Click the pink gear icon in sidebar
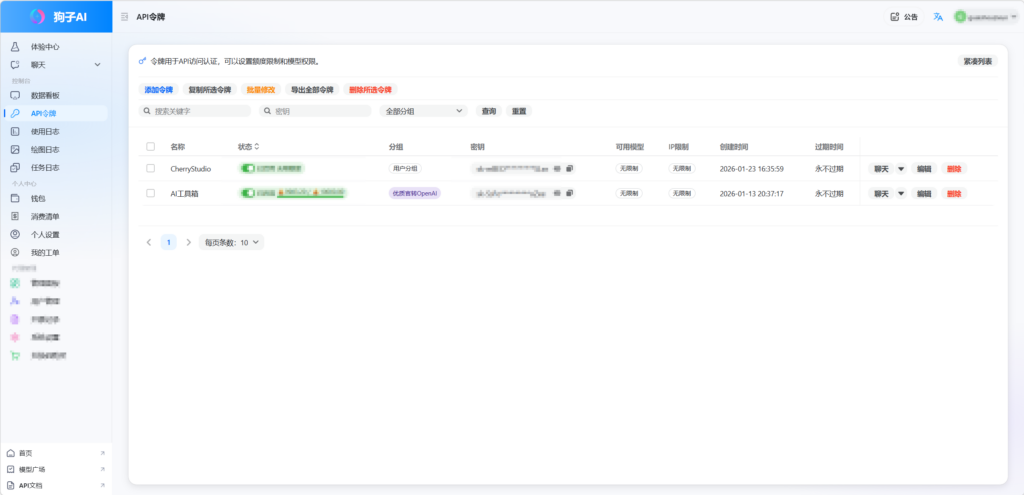 tap(15, 337)
